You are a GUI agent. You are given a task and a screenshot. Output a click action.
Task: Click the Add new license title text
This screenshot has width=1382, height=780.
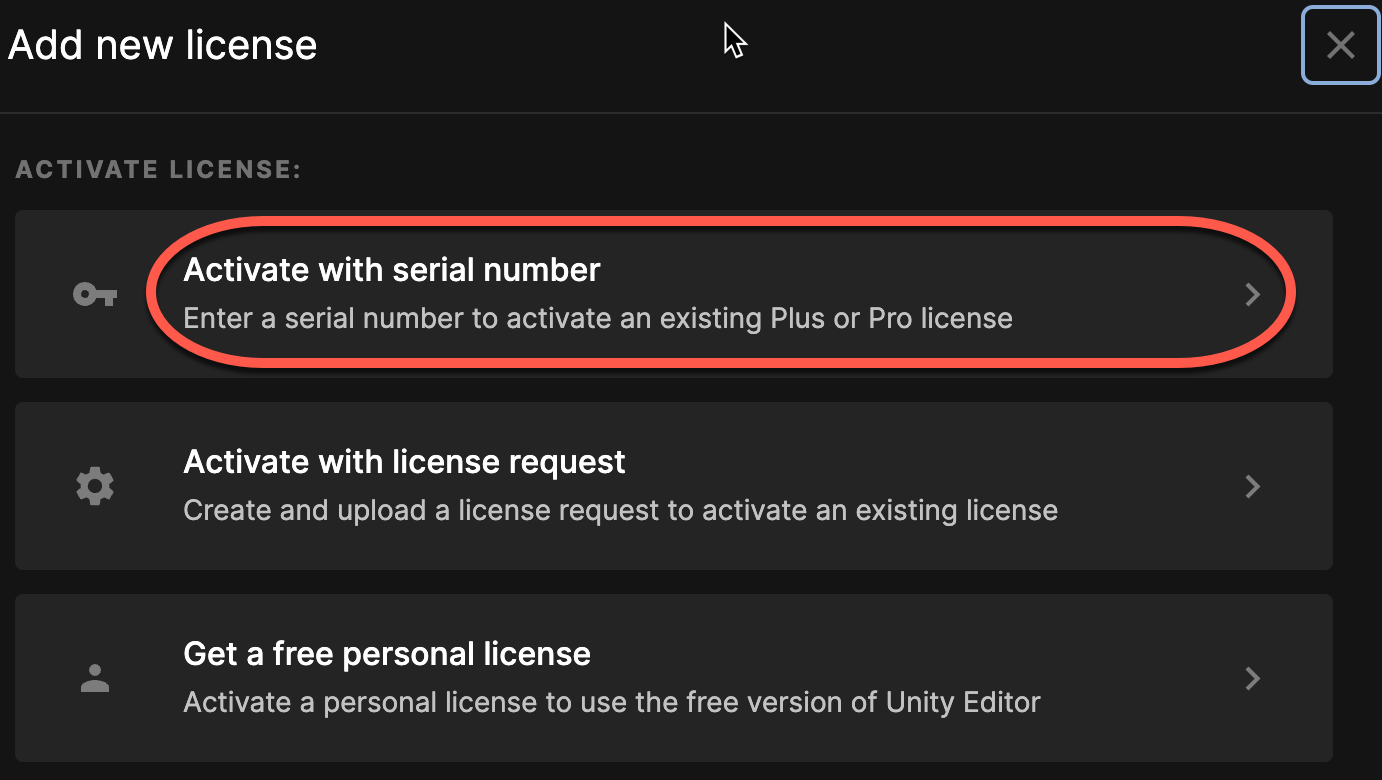(162, 44)
